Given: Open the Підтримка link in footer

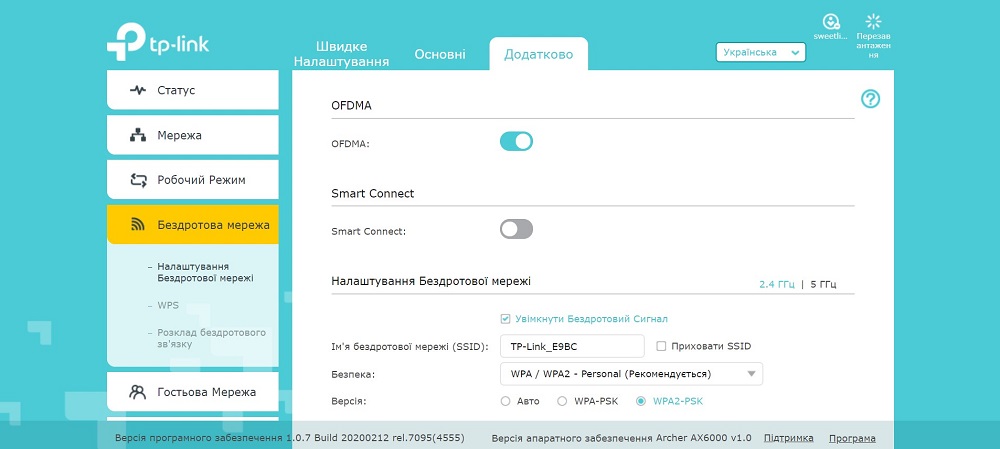Looking at the screenshot, I should pyautogui.click(x=788, y=438).
